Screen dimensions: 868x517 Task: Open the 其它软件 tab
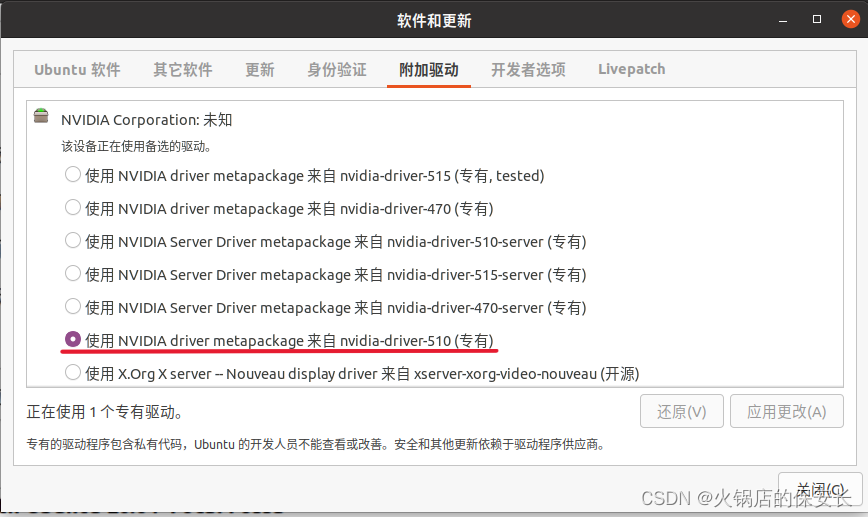point(183,70)
